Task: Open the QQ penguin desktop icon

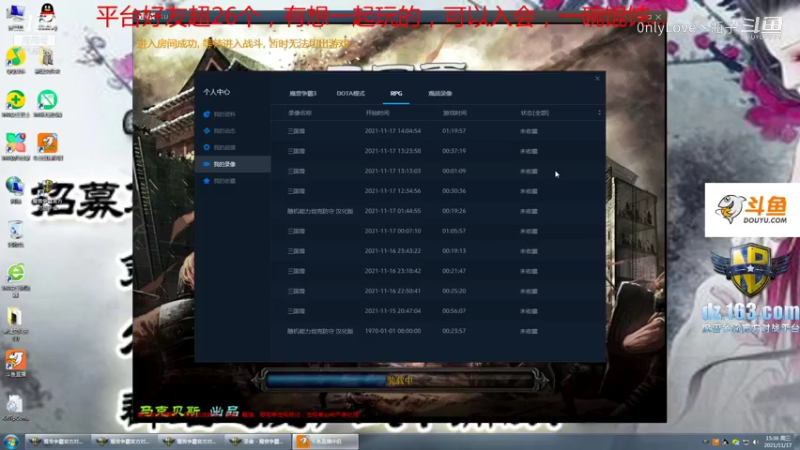Action: (47, 17)
